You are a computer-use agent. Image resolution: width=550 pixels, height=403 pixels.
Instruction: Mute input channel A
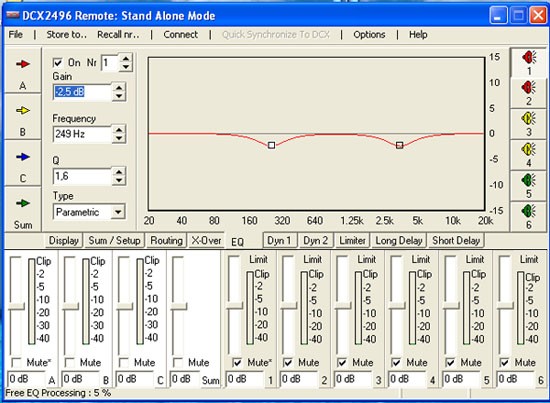[x=16, y=362]
